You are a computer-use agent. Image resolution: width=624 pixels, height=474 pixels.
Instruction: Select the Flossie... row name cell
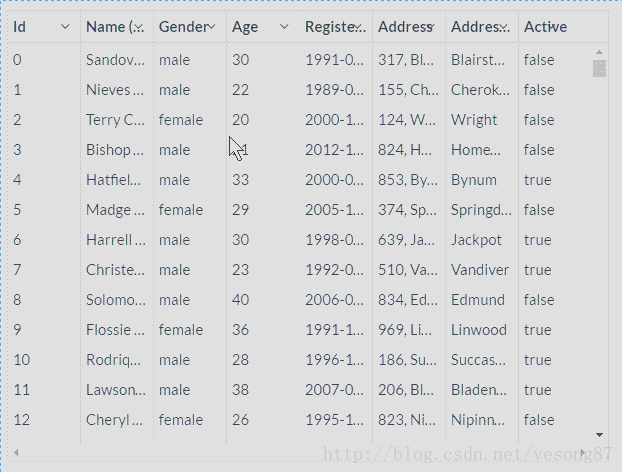[115, 330]
